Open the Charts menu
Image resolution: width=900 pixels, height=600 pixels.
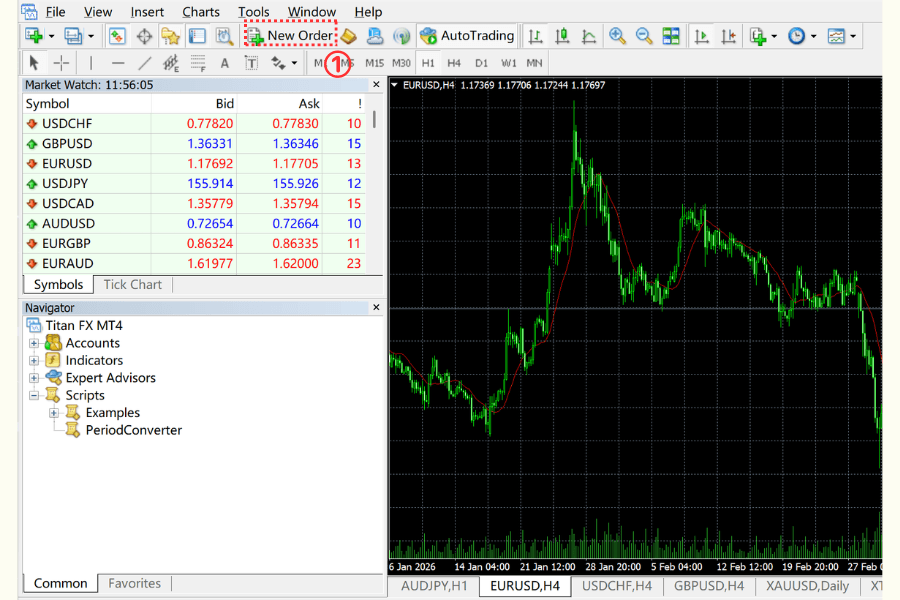201,12
